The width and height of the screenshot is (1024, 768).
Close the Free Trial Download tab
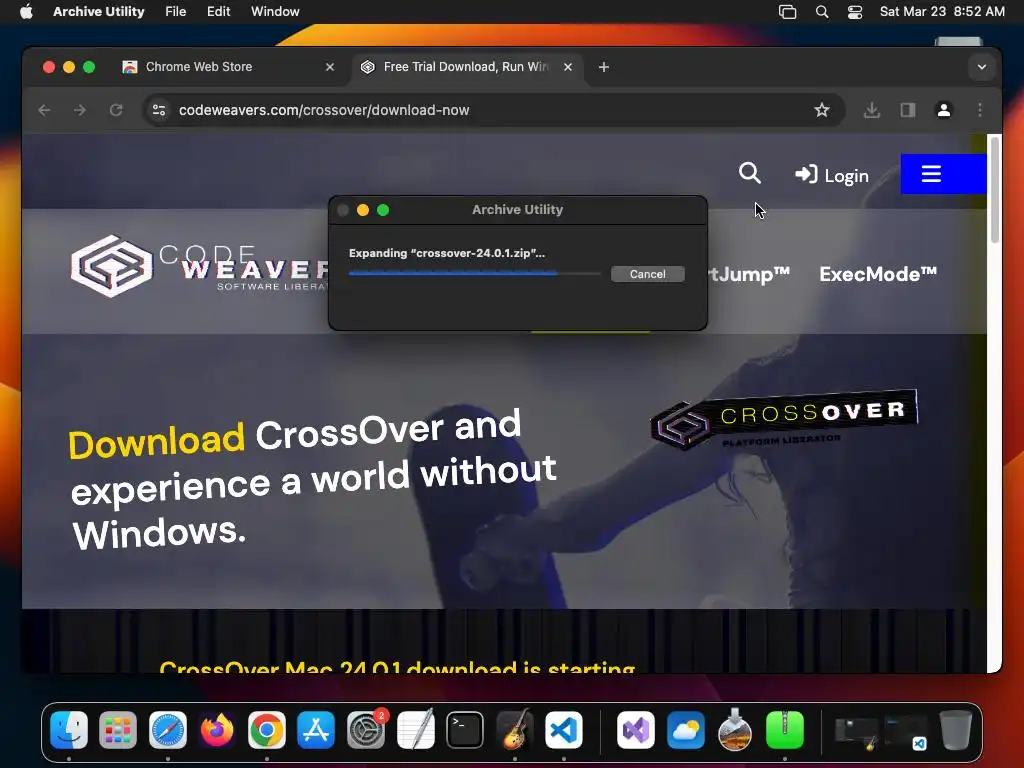[x=568, y=67]
